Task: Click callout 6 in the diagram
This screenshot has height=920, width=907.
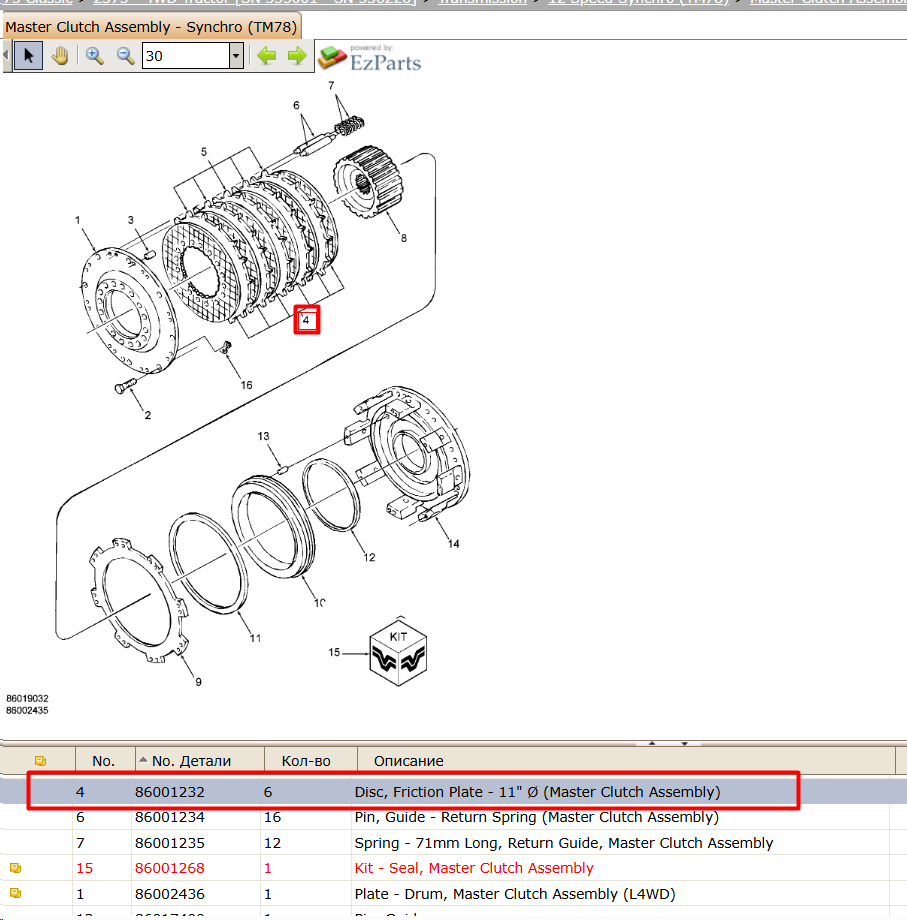Action: [x=296, y=105]
